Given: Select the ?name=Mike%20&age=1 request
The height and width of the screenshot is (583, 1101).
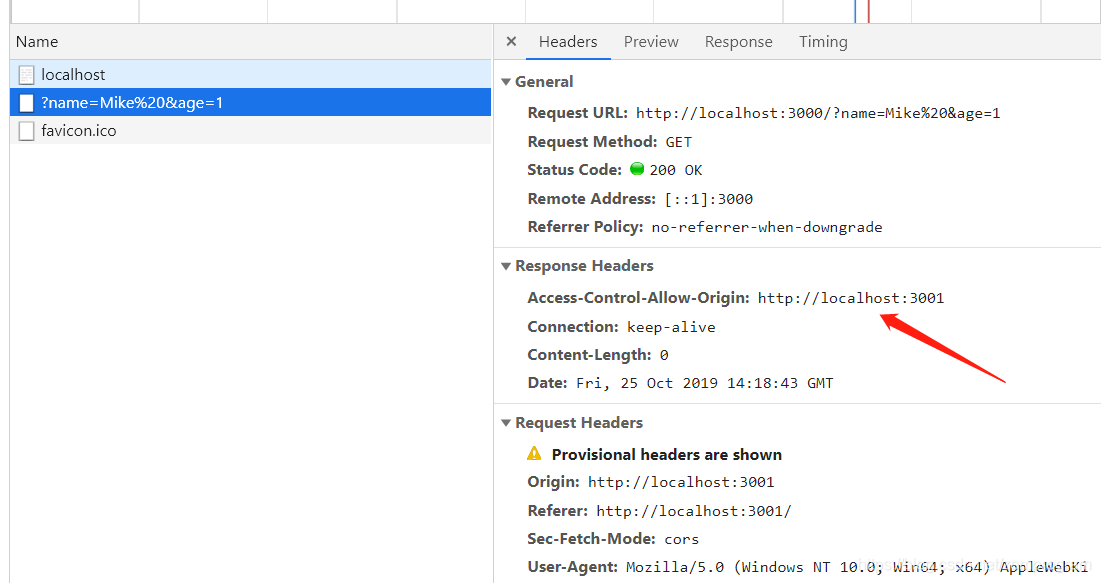Looking at the screenshot, I should (x=251, y=103).
